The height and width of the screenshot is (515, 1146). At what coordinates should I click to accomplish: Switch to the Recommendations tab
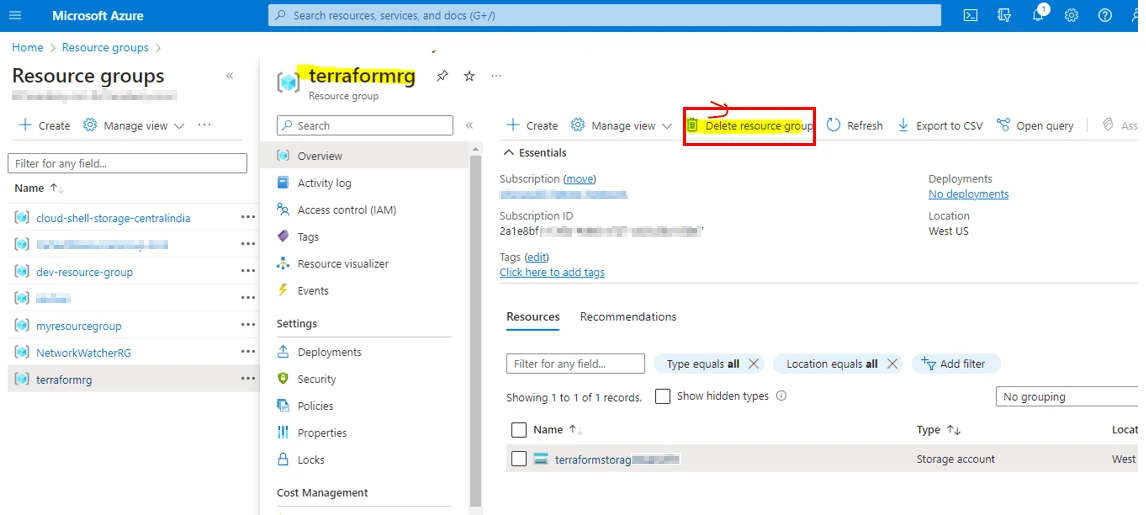click(x=628, y=317)
